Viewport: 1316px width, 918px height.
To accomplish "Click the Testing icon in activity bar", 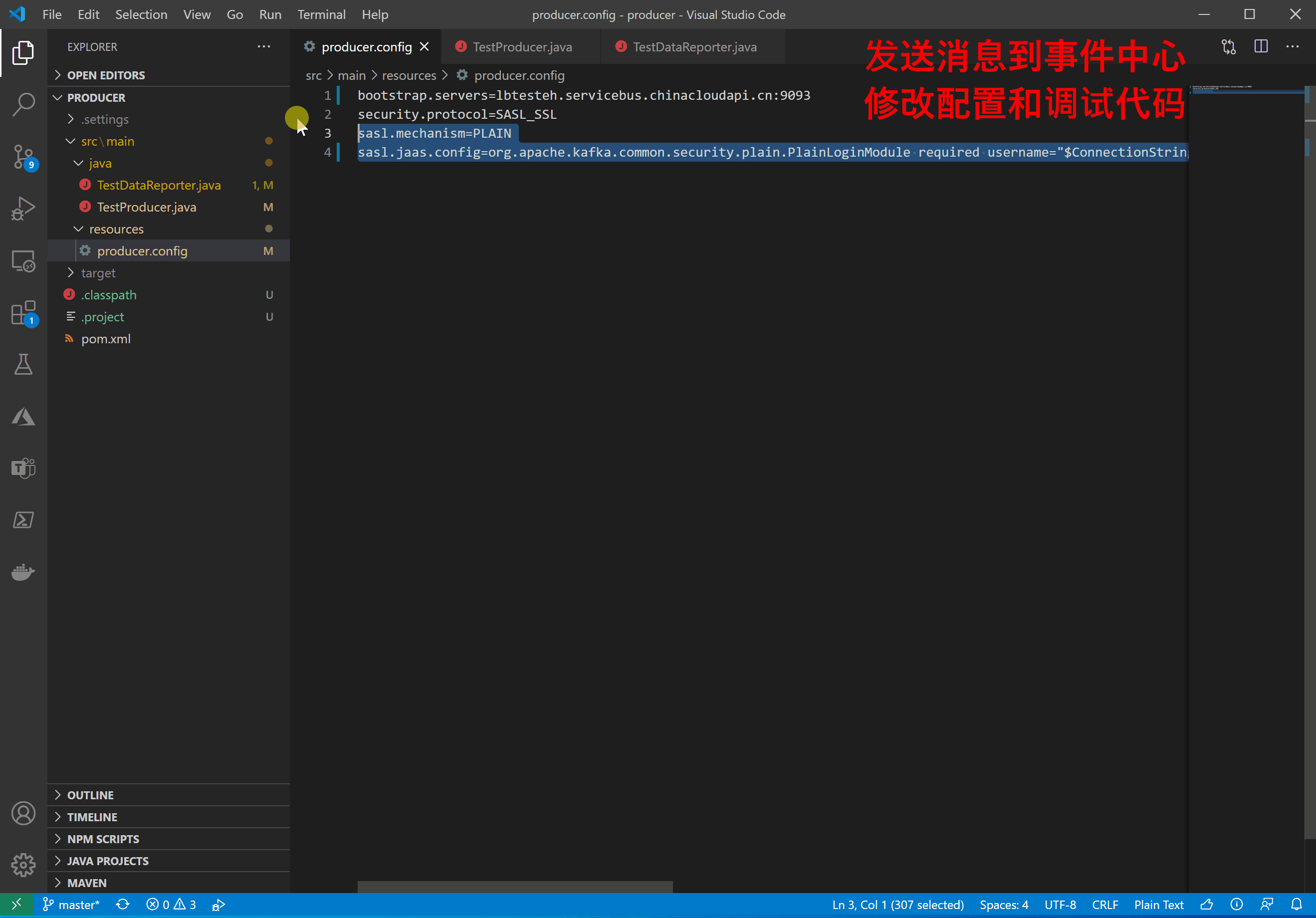I will [24, 364].
